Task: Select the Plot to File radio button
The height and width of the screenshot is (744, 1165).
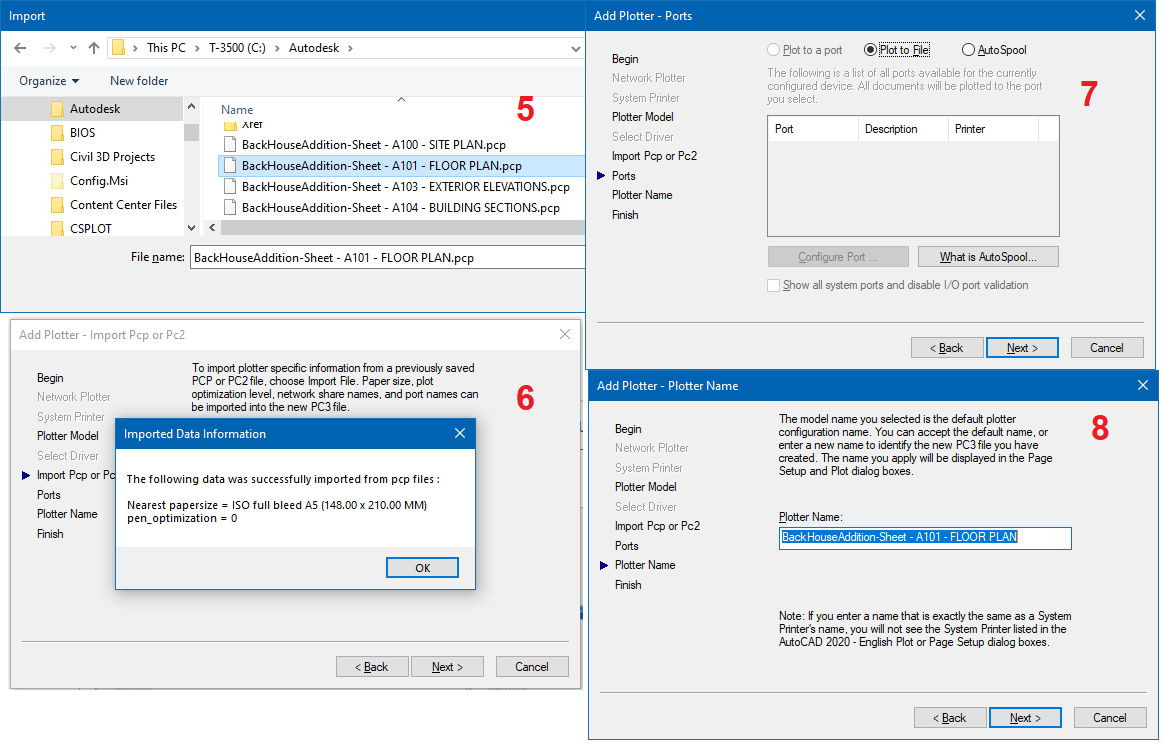Action: [x=897, y=50]
